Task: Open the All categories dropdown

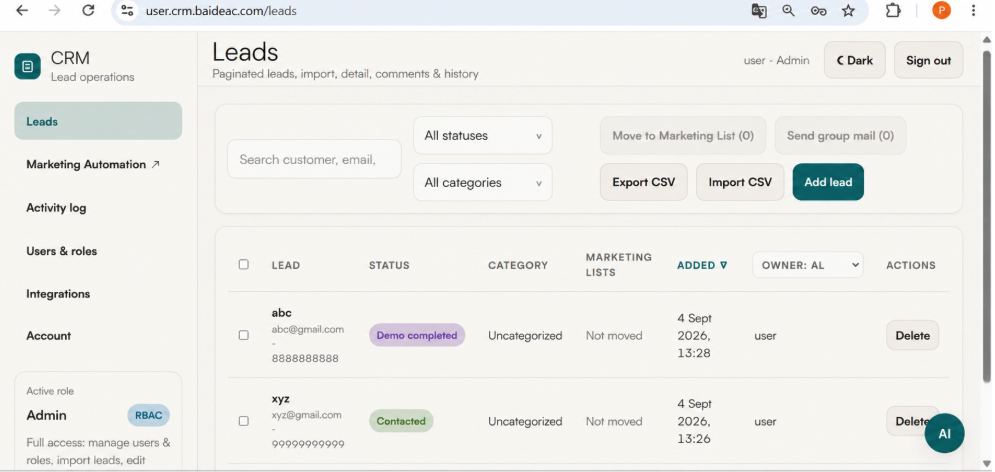Action: coord(483,182)
